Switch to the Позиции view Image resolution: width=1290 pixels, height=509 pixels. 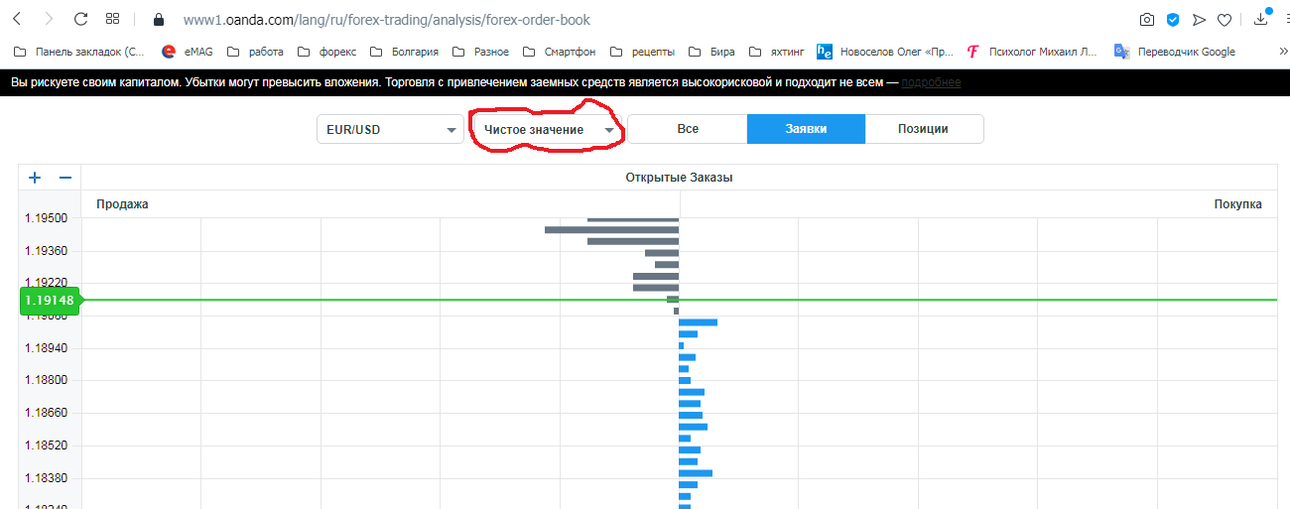point(924,129)
